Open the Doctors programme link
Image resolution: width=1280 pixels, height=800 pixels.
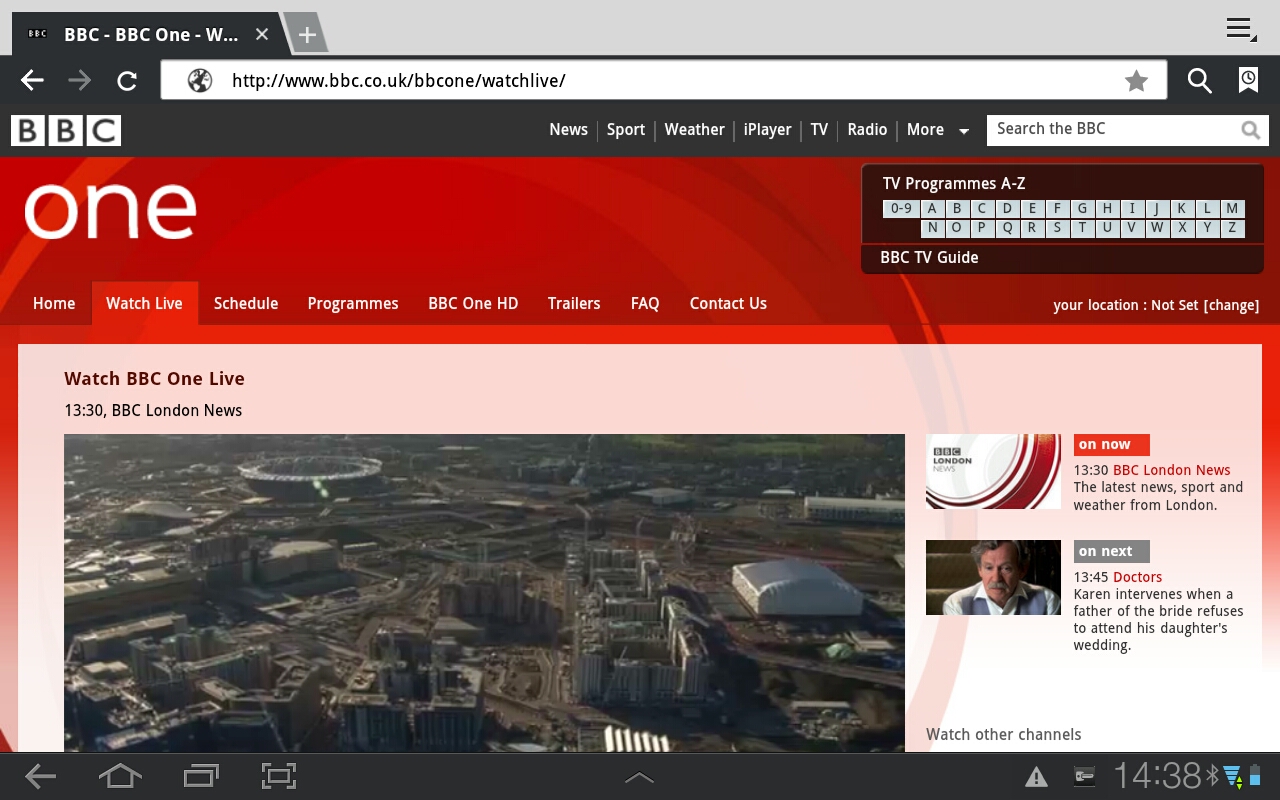(1137, 577)
